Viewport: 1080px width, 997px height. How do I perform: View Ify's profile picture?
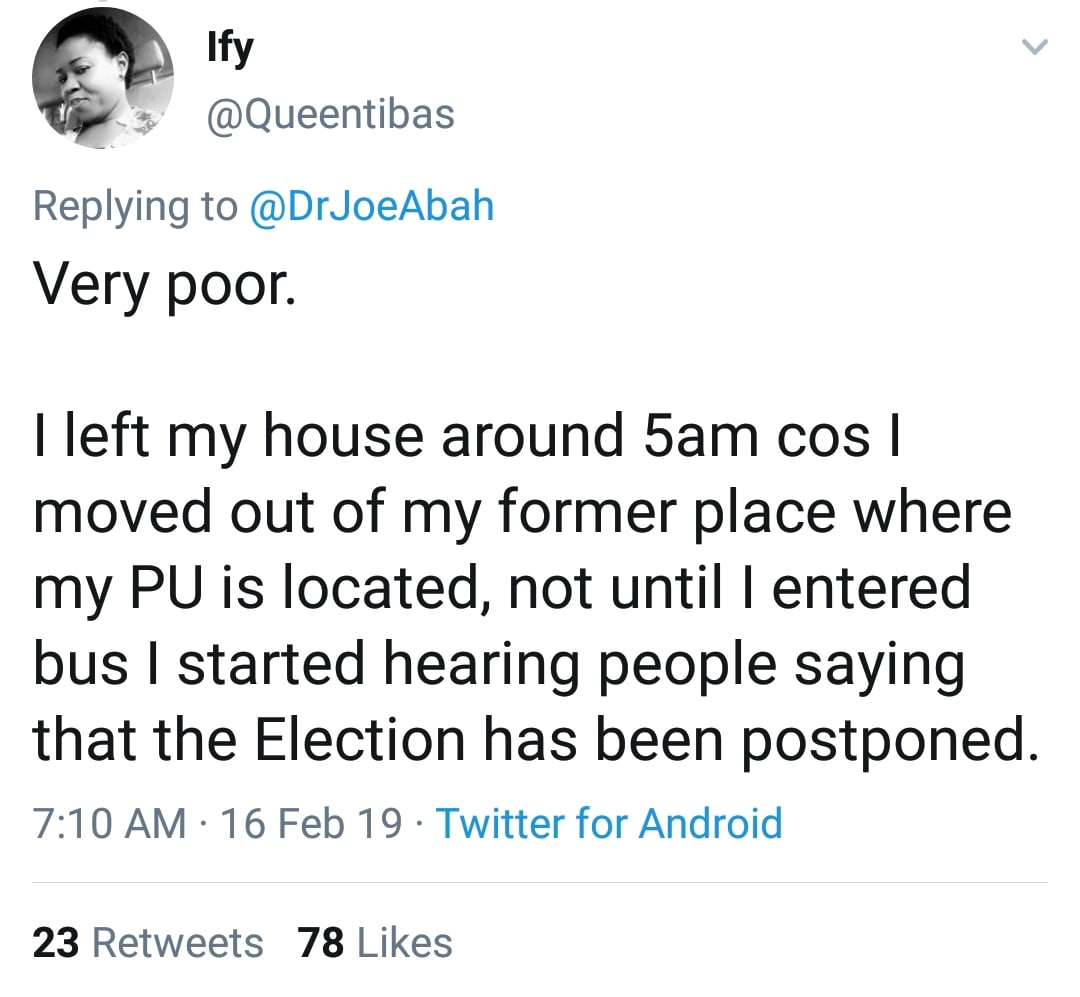pyautogui.click(x=103, y=78)
